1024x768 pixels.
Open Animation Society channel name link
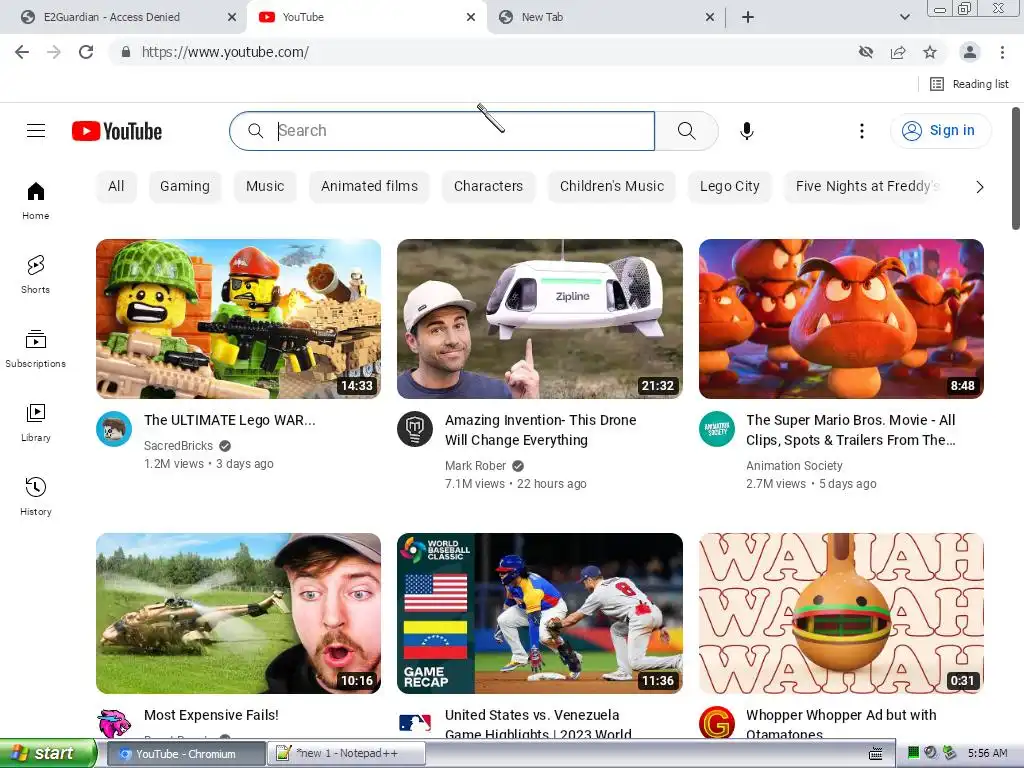point(794,466)
